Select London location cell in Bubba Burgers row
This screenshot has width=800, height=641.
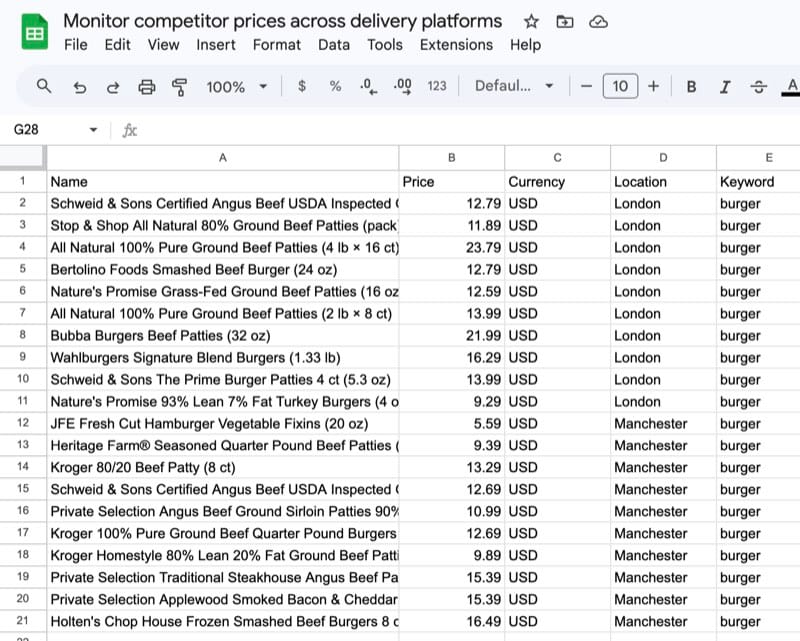(x=663, y=335)
